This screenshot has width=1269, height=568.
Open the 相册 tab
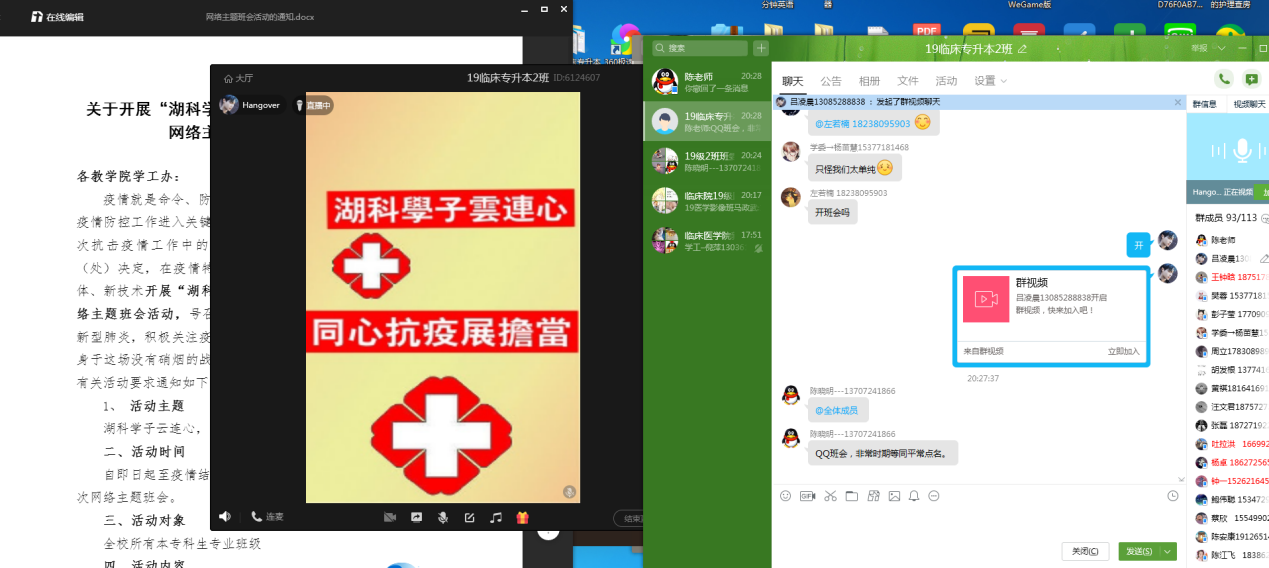[870, 81]
